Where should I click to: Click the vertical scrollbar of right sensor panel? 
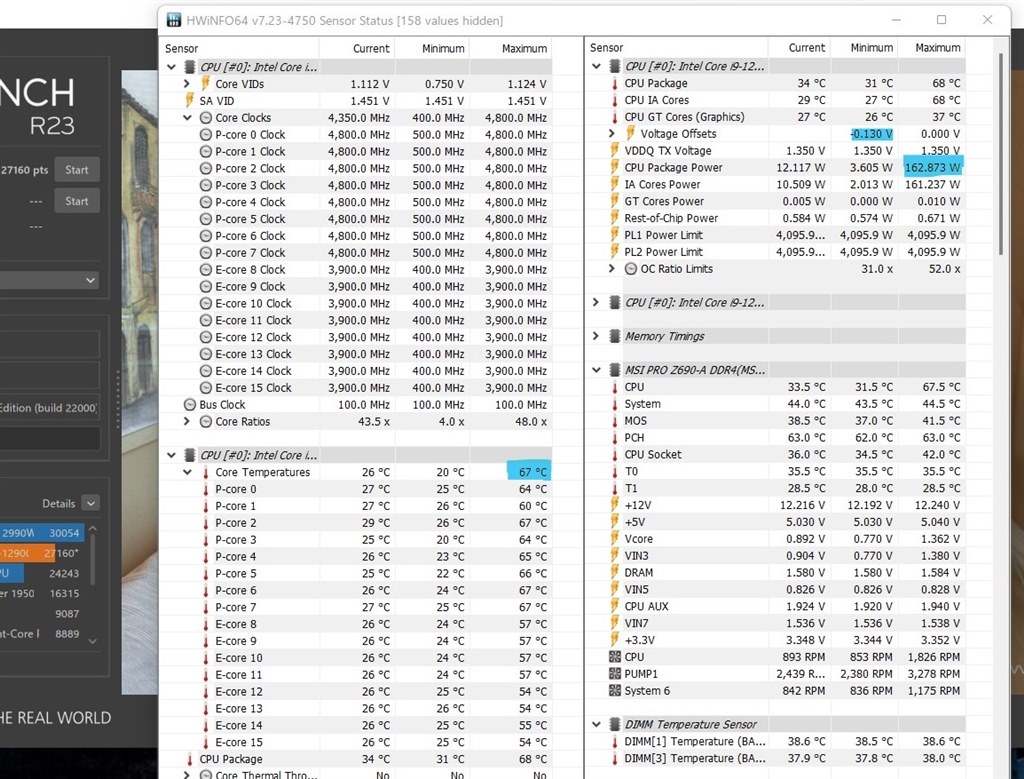coord(1000,153)
